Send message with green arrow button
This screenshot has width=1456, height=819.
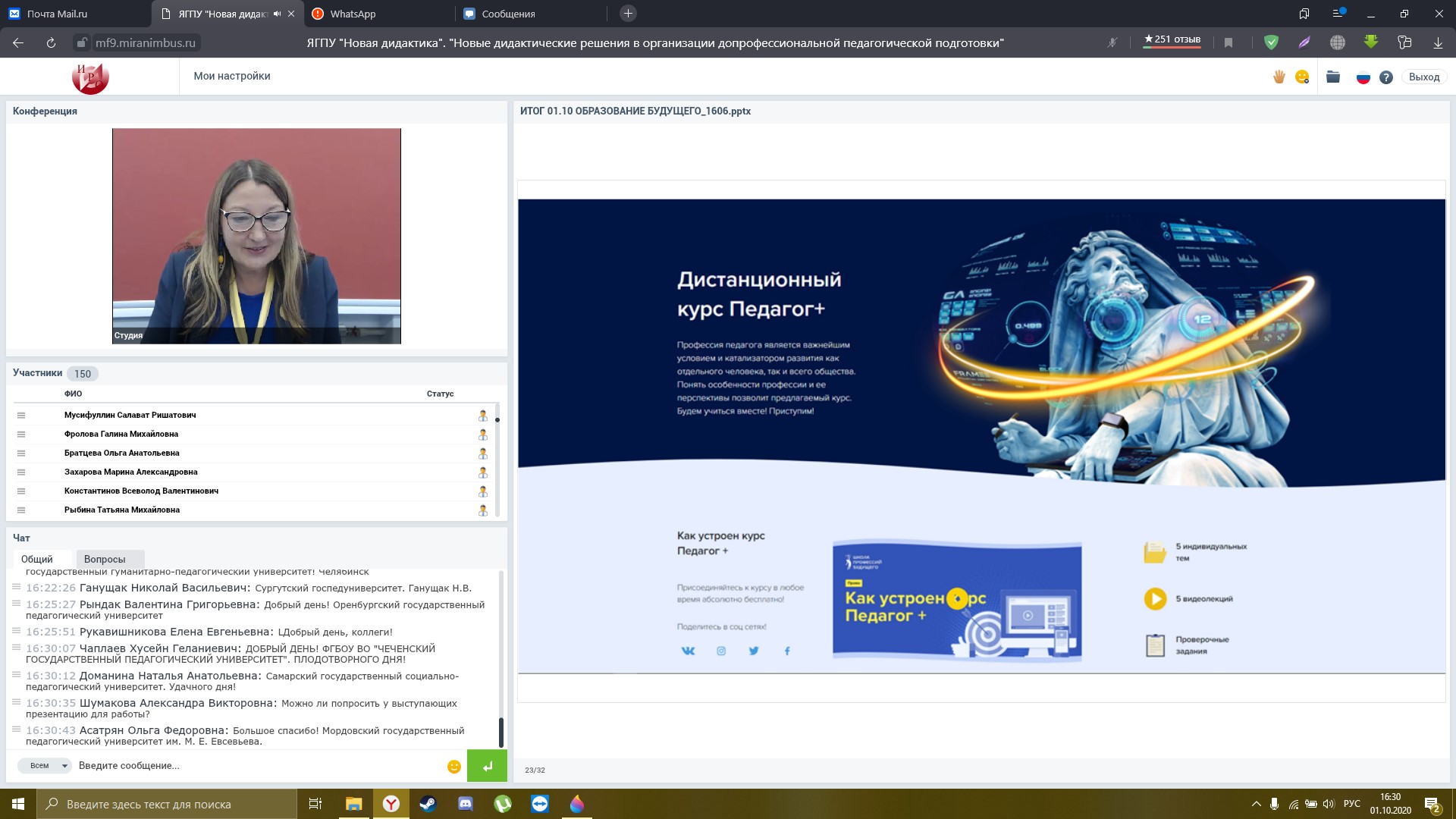tap(487, 765)
